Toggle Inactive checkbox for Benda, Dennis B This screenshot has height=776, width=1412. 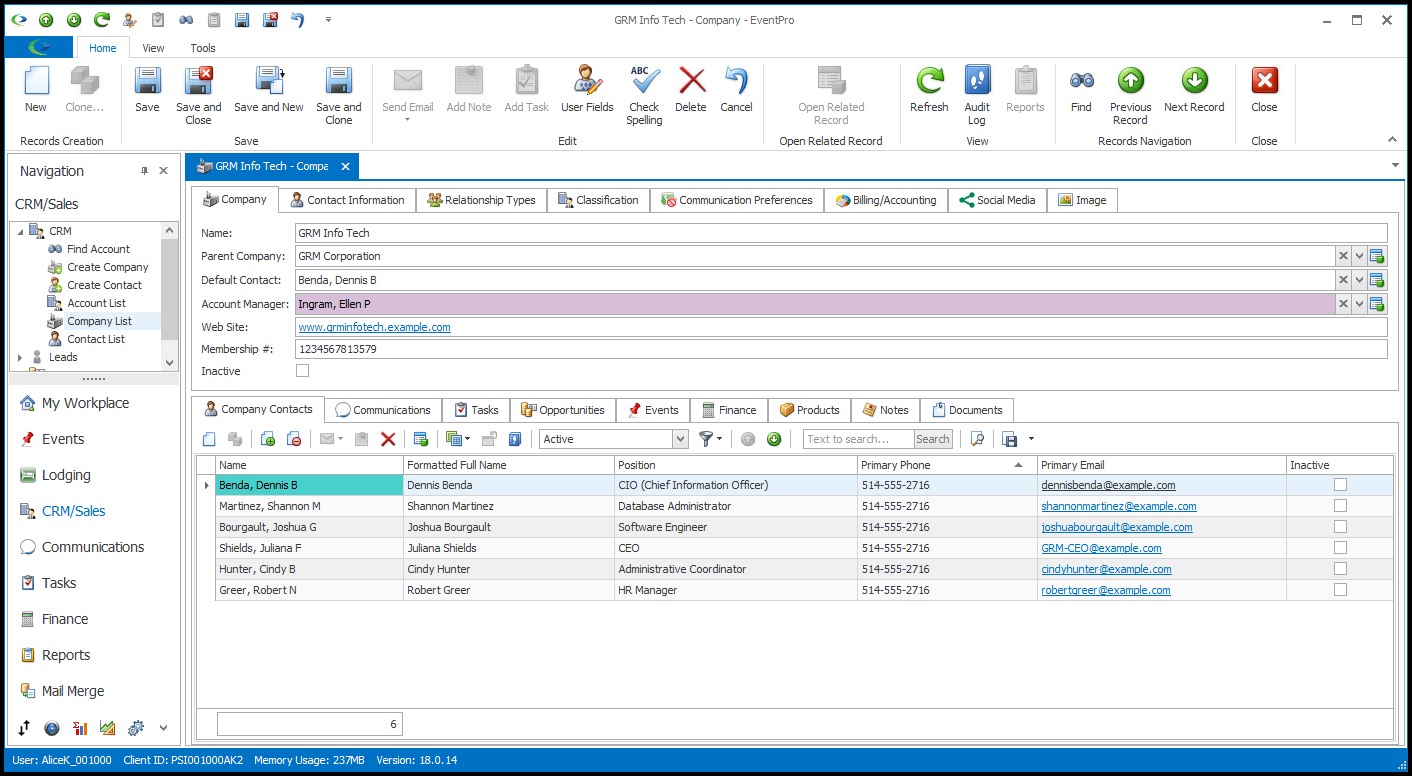(1340, 485)
